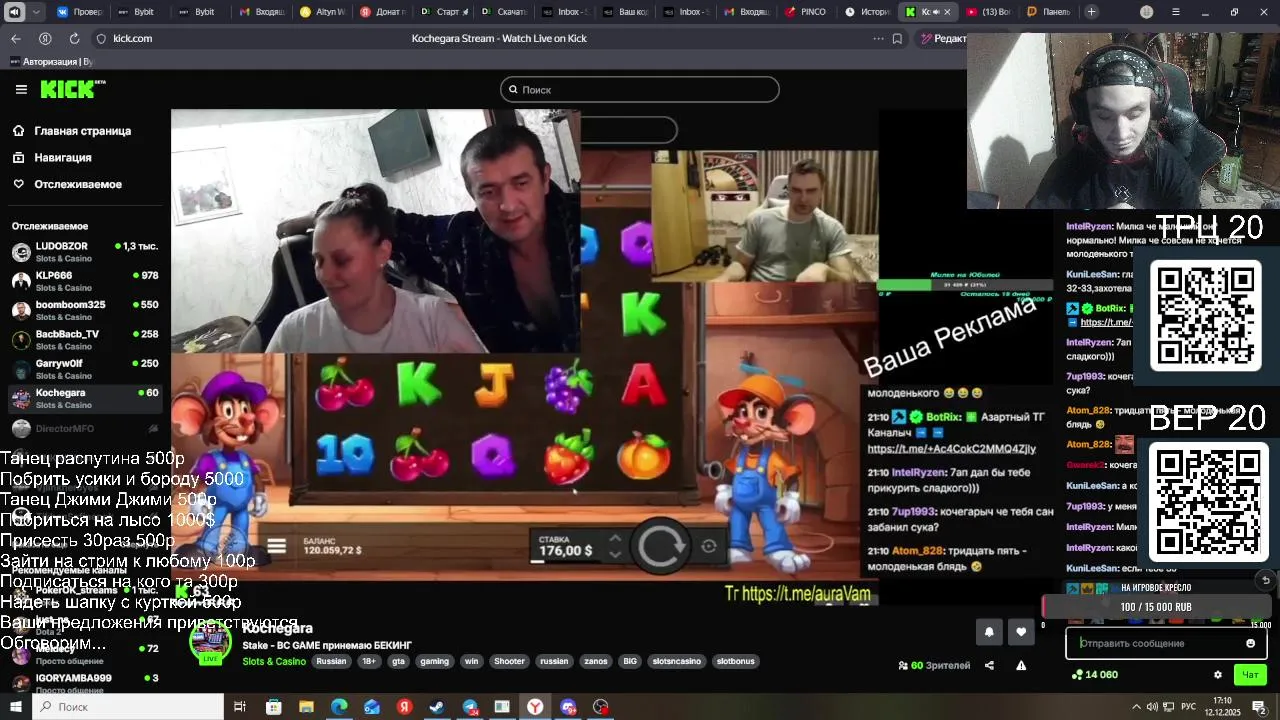Reload the browser page
This screenshot has height=720, width=1280.
74,38
